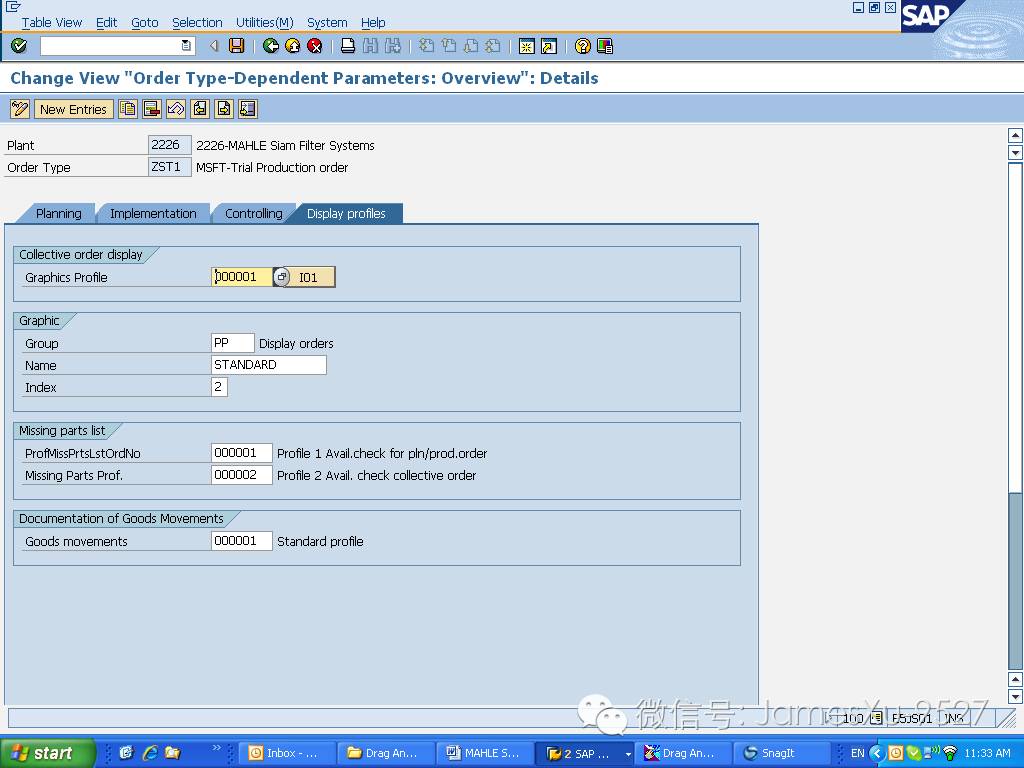Screen dimensions: 1024x768
Task: Open the Table View menu
Action: 52,22
